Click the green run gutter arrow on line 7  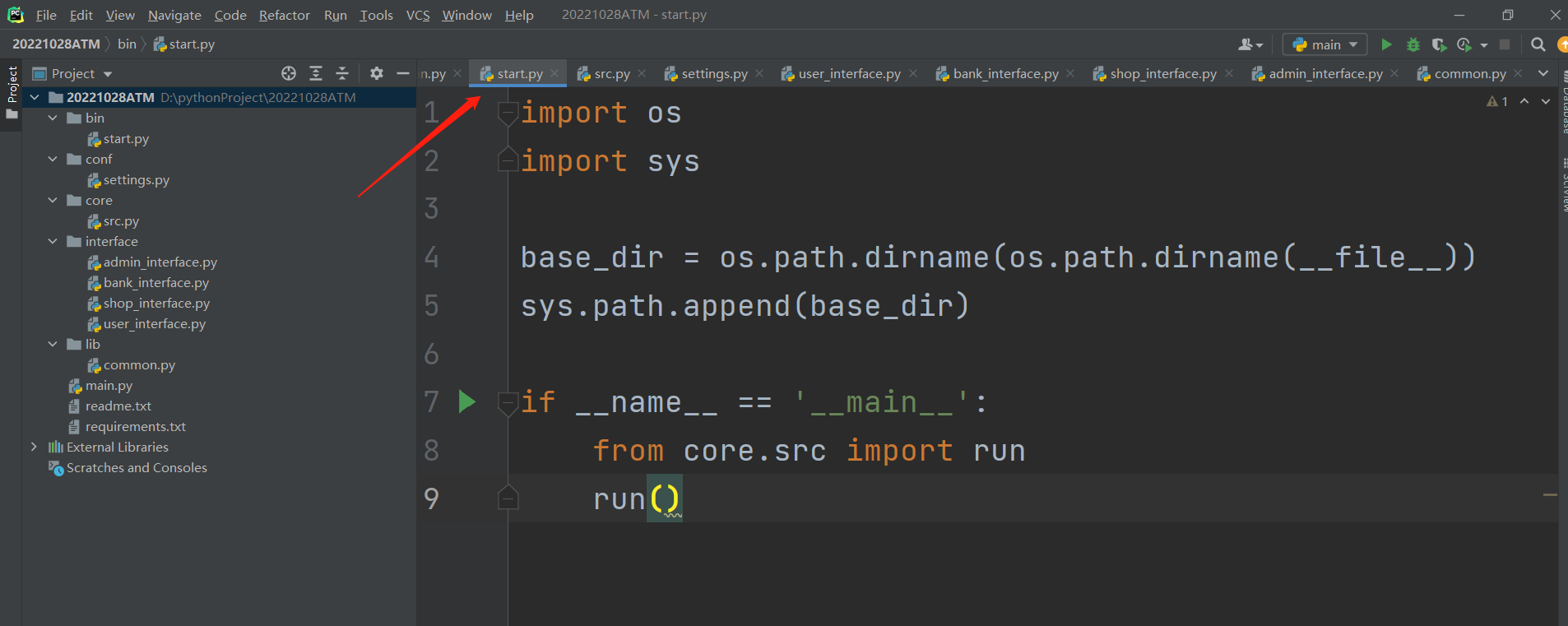point(467,401)
